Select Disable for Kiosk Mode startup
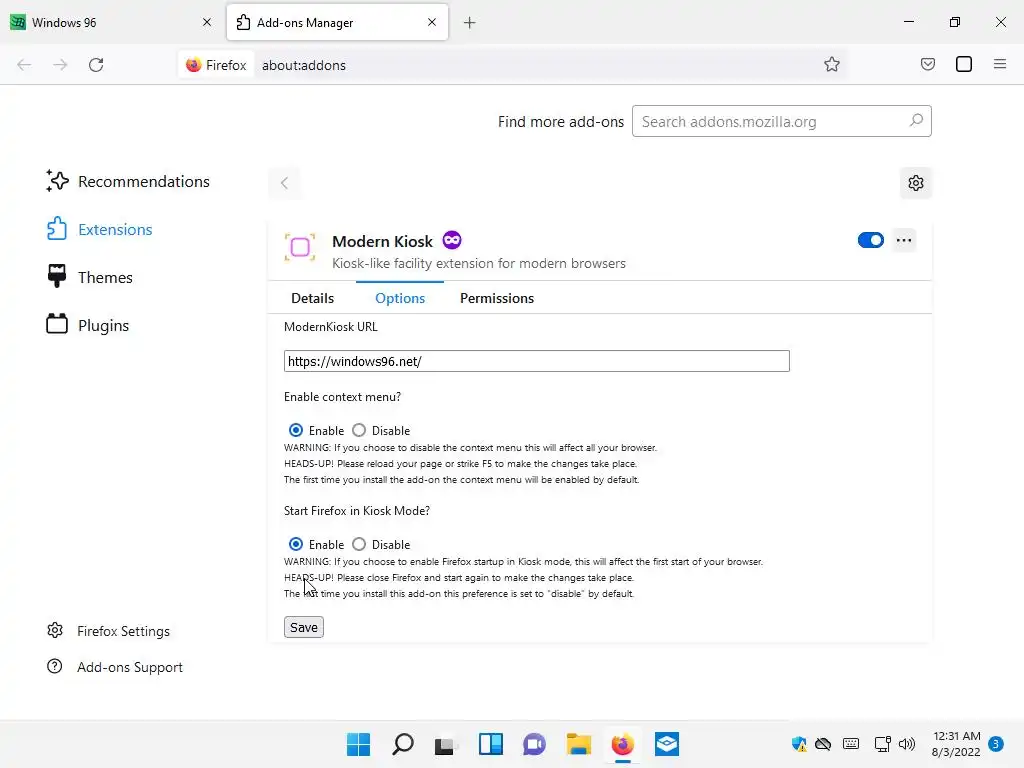This screenshot has width=1024, height=768. (359, 544)
